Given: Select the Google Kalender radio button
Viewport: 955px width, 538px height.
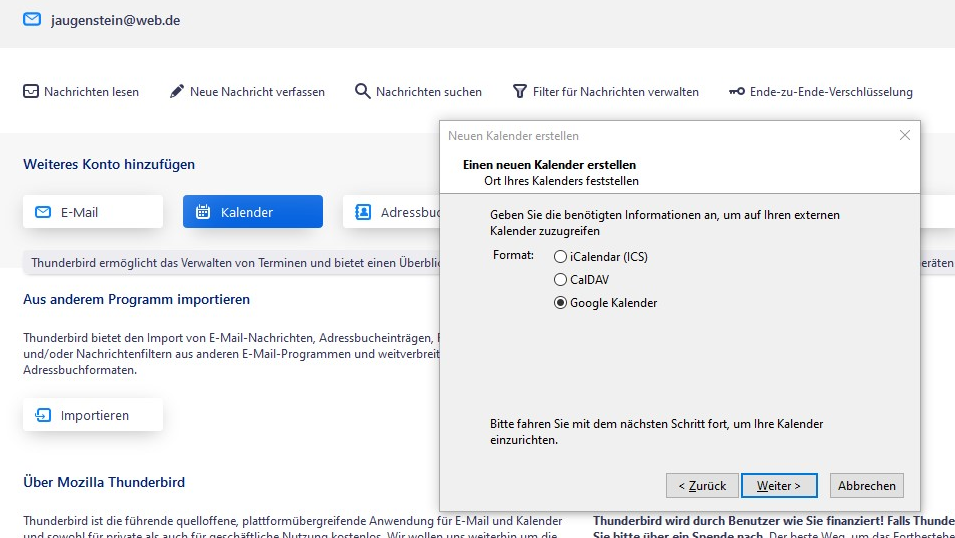Looking at the screenshot, I should (560, 303).
